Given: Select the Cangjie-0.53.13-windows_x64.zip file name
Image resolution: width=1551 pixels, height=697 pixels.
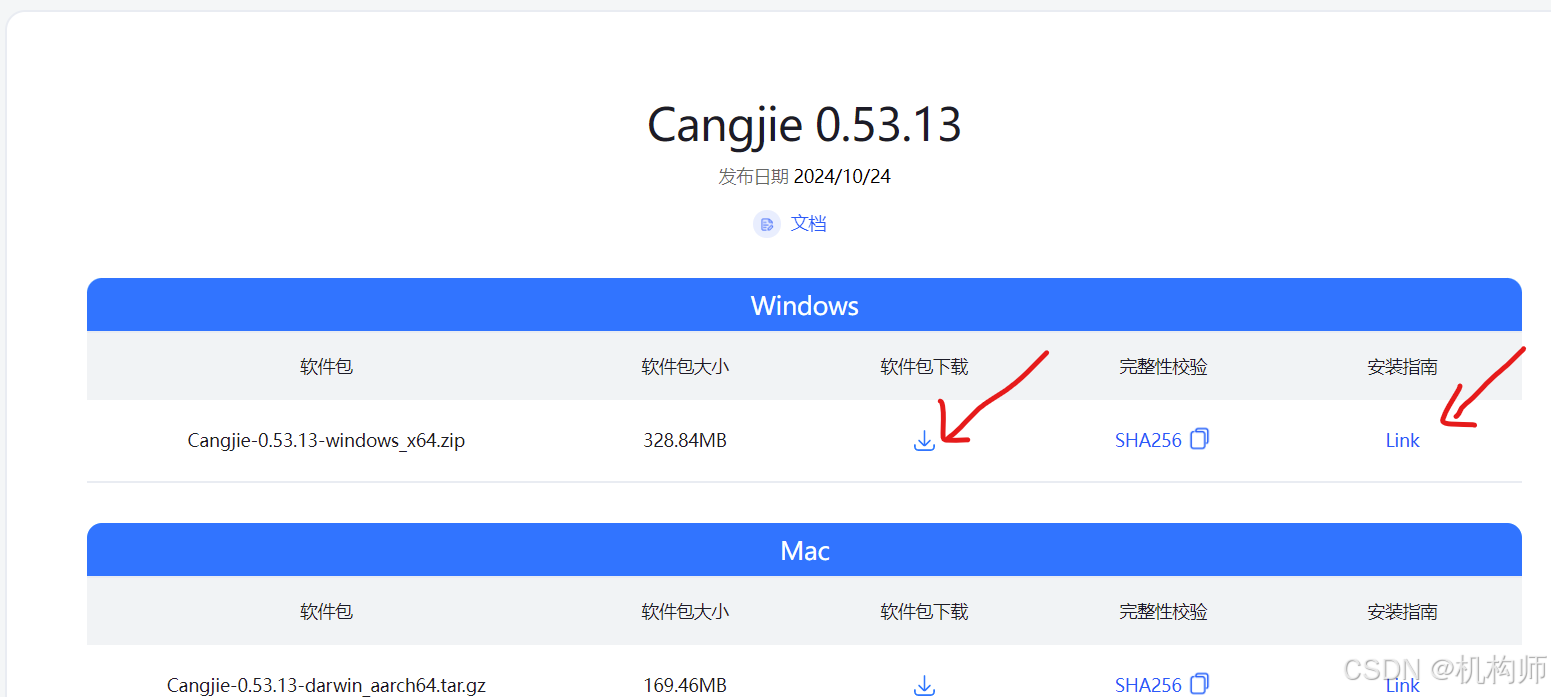Looking at the screenshot, I should coord(326,440).
